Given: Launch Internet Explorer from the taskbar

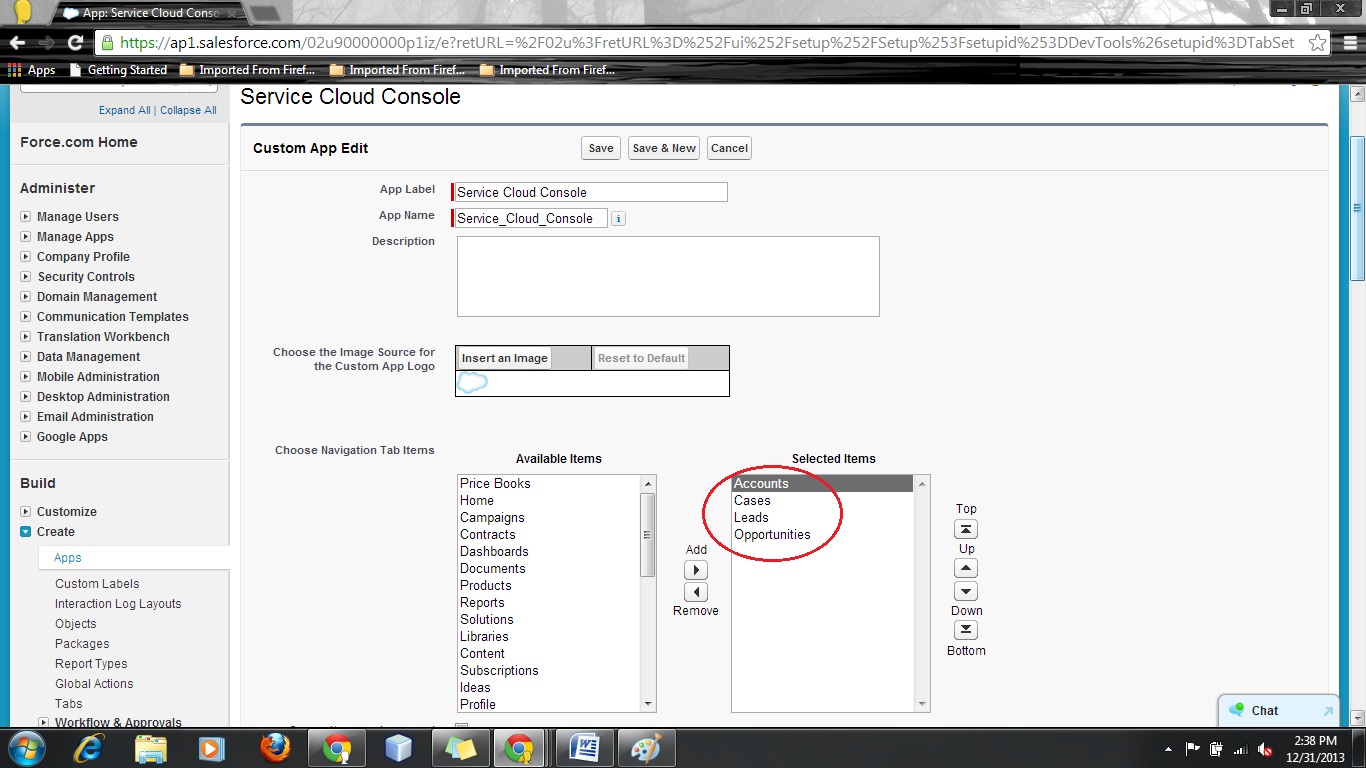Looking at the screenshot, I should pos(90,748).
